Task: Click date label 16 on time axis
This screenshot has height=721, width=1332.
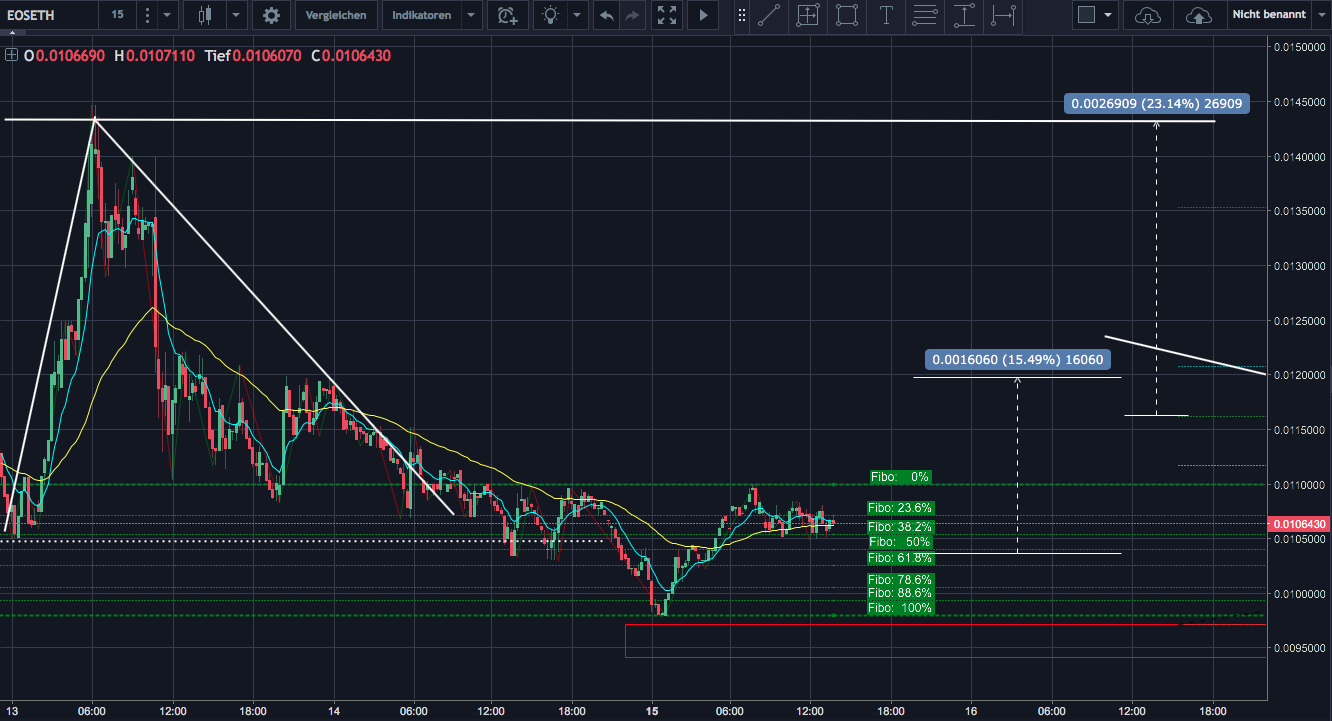Action: [971, 711]
